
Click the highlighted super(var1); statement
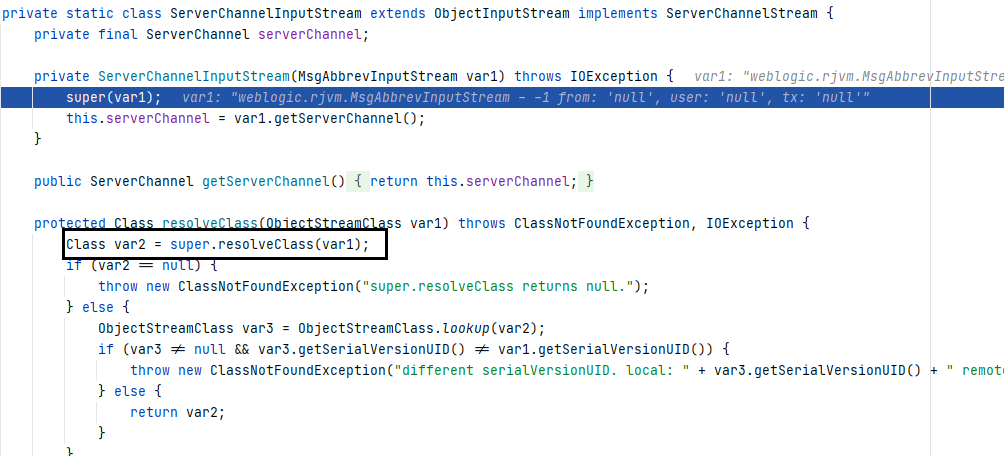tap(114, 98)
